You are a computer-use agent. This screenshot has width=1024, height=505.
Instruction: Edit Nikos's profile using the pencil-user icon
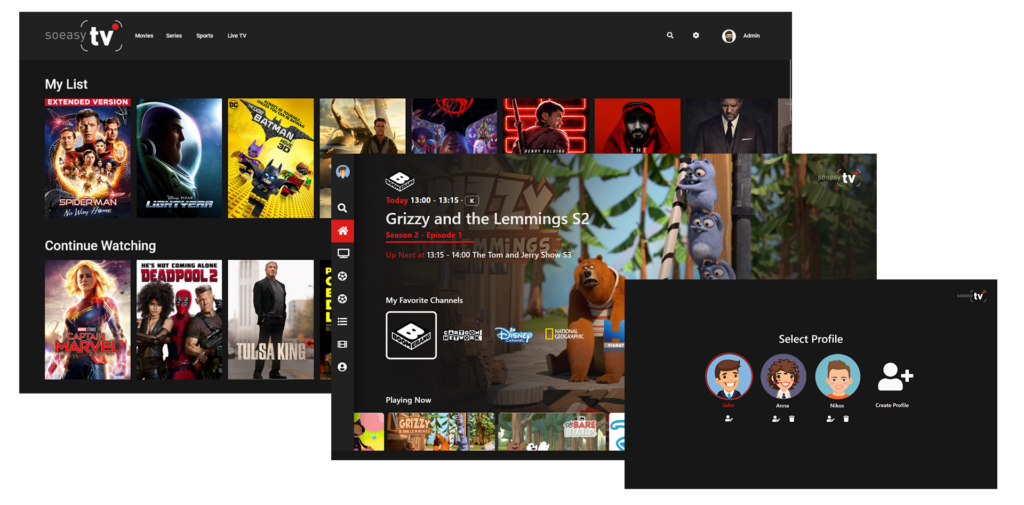coord(830,419)
